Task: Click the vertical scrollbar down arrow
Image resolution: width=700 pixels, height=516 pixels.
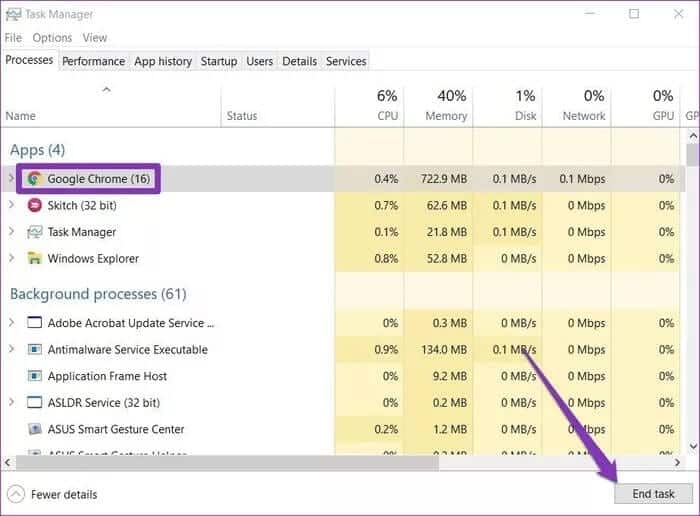Action: [693, 445]
